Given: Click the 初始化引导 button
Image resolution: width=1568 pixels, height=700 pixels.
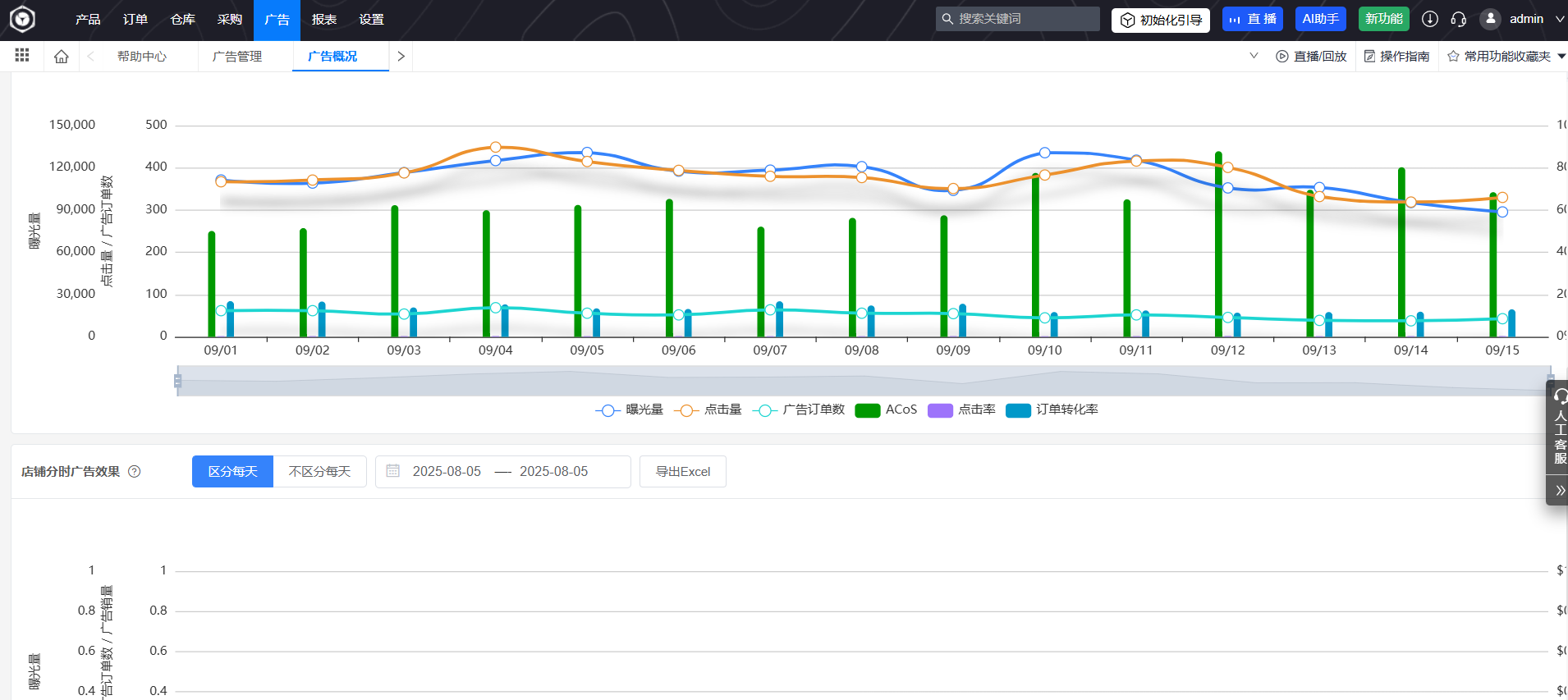Looking at the screenshot, I should (x=1161, y=20).
